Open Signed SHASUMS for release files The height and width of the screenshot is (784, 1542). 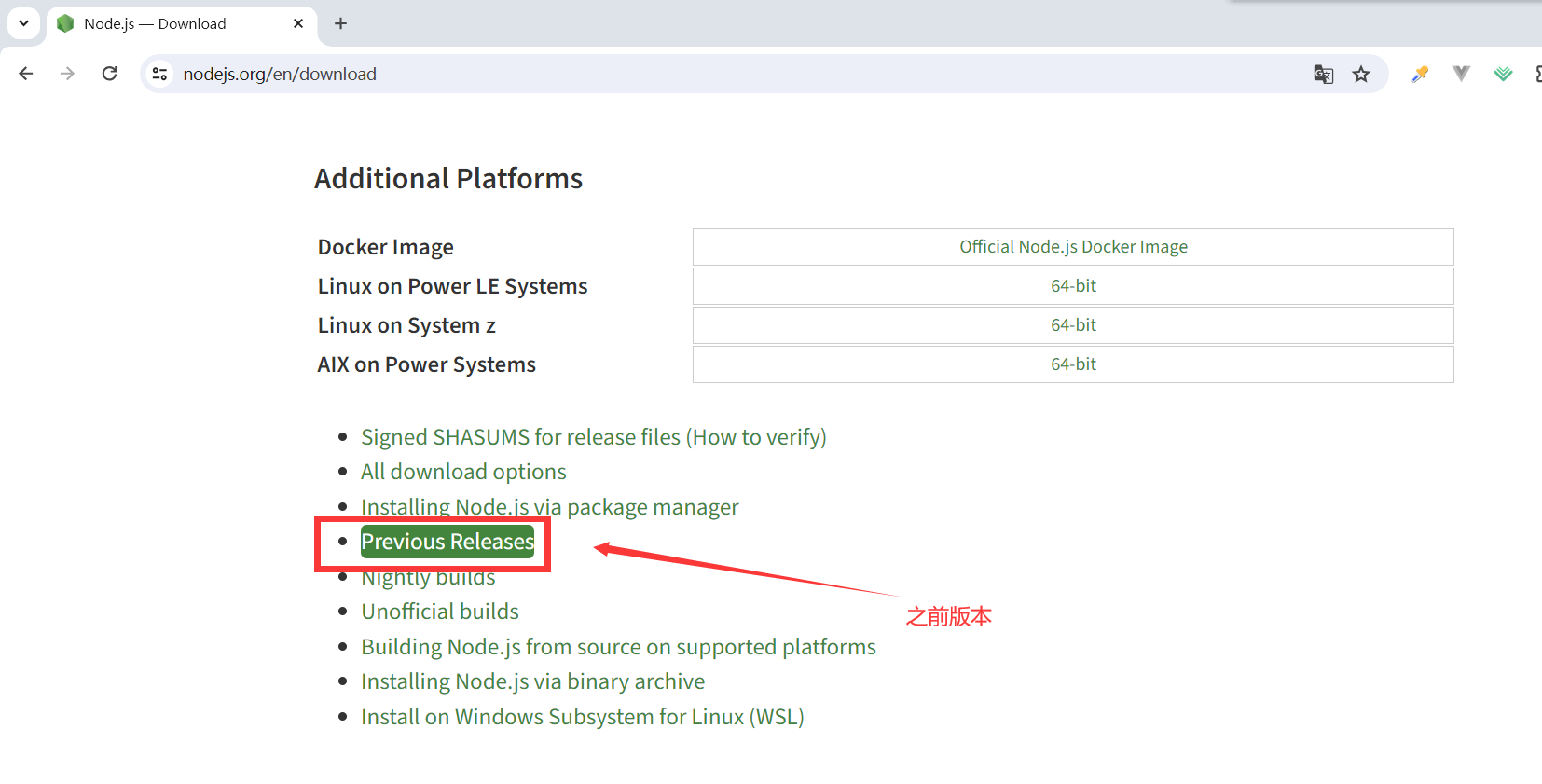coord(593,437)
